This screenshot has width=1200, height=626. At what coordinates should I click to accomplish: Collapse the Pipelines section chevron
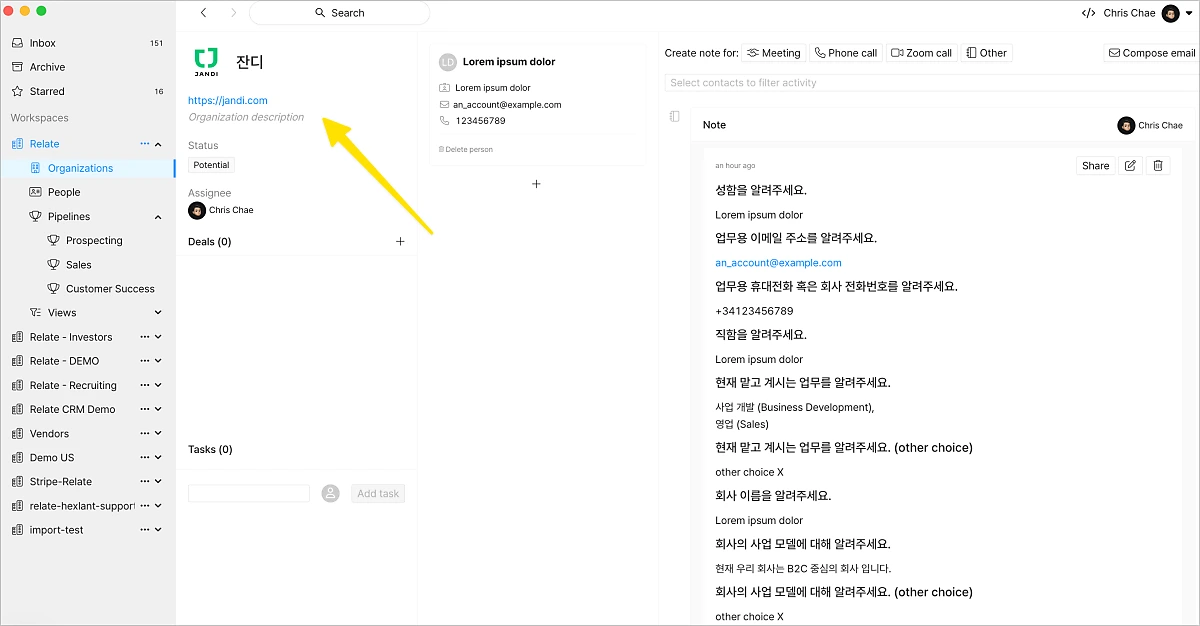[158, 217]
